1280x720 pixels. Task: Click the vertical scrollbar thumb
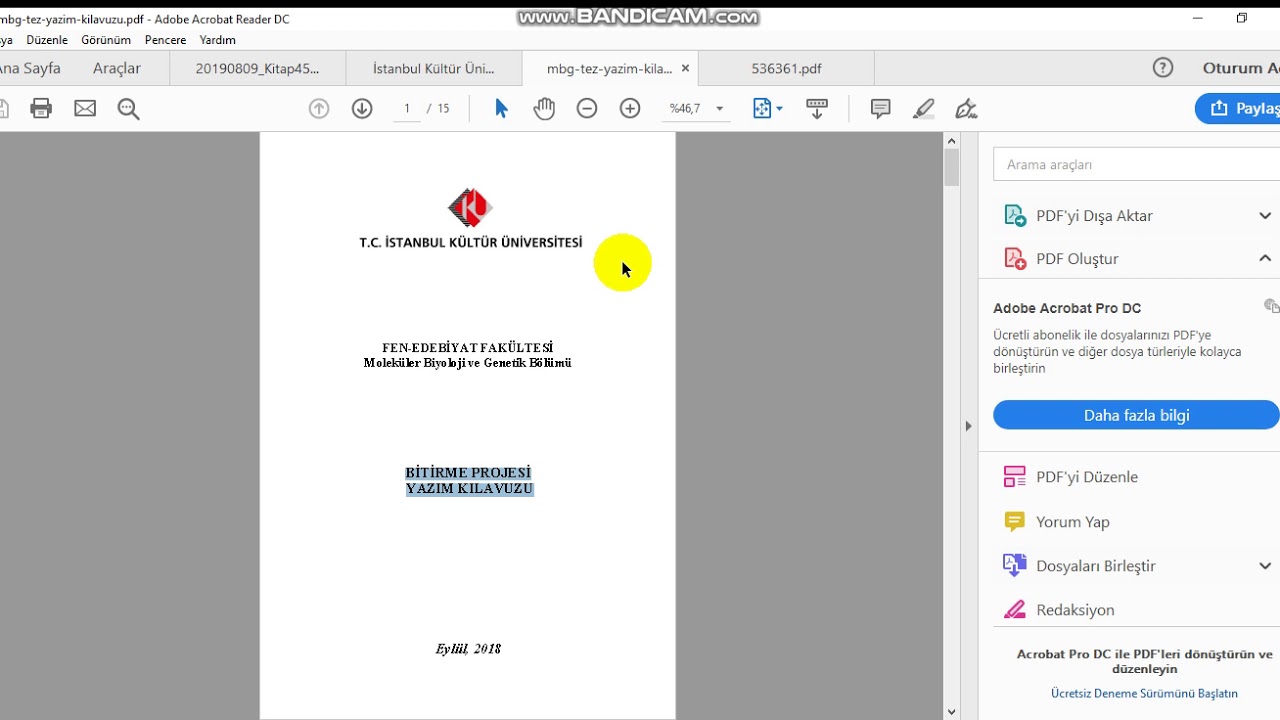952,167
